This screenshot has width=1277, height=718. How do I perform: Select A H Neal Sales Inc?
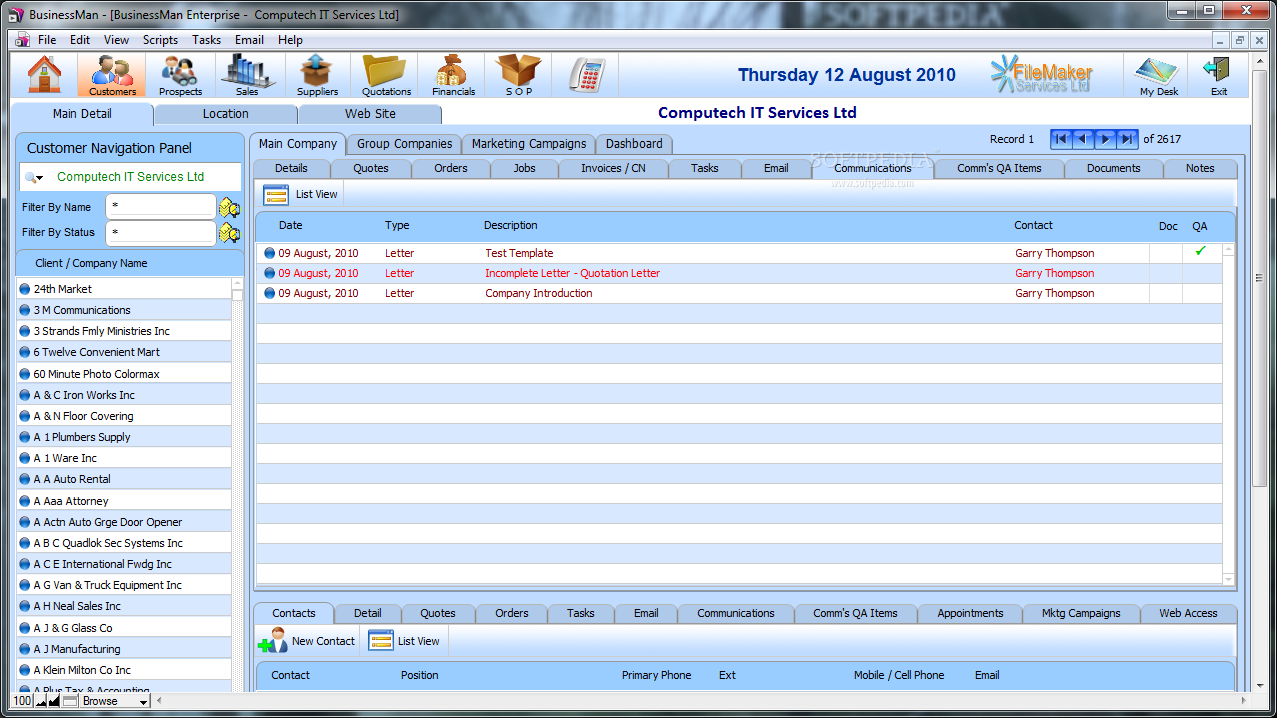(77, 606)
